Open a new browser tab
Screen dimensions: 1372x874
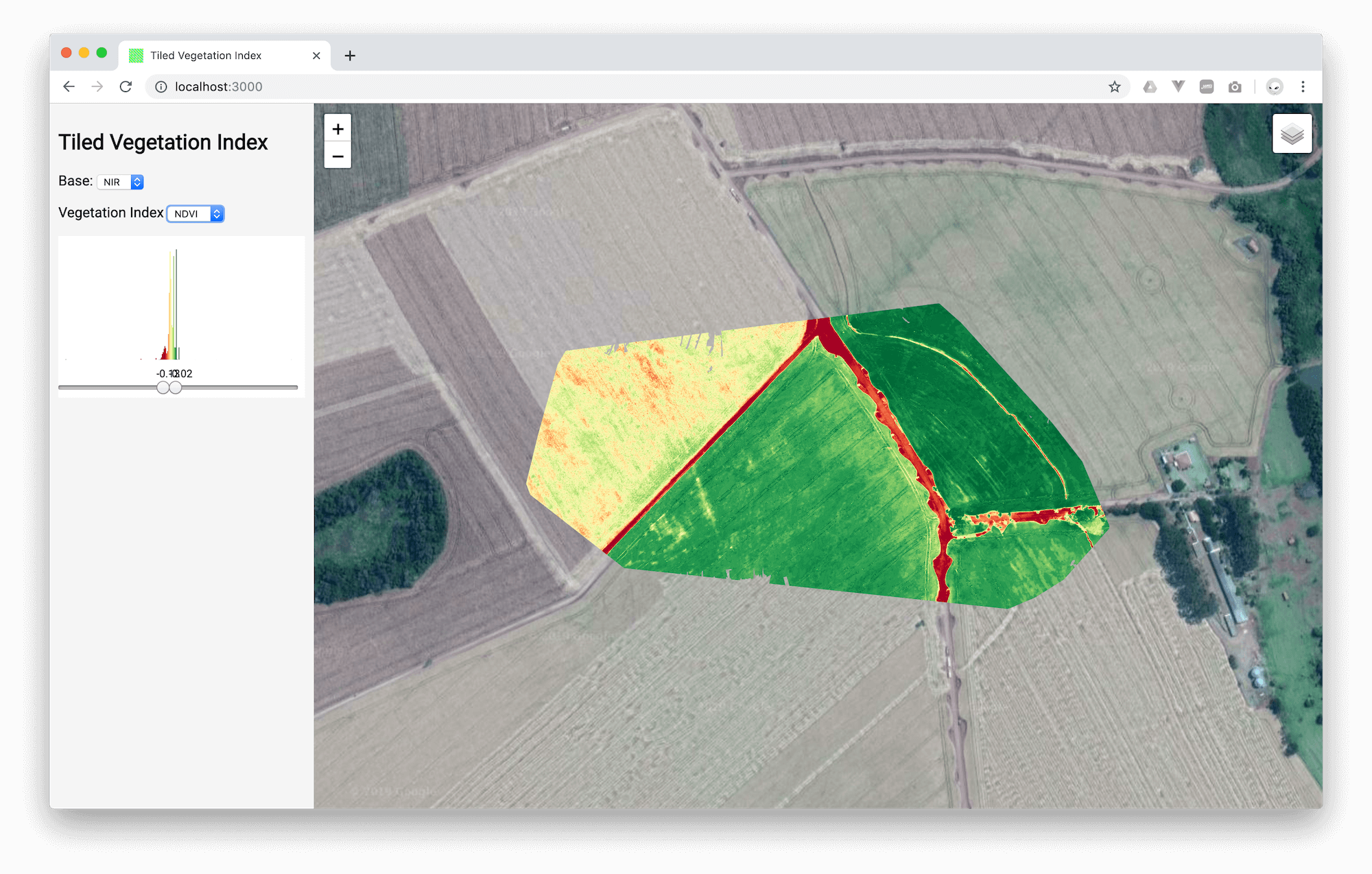(350, 56)
